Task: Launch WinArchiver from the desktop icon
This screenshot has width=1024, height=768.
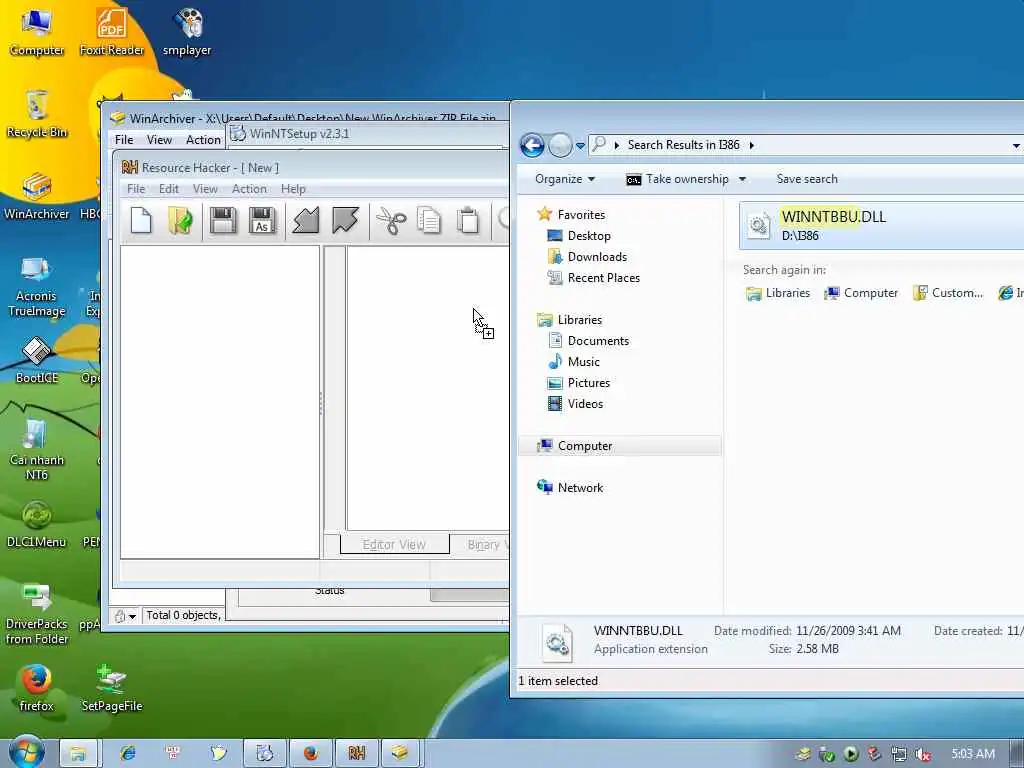Action: [37, 196]
